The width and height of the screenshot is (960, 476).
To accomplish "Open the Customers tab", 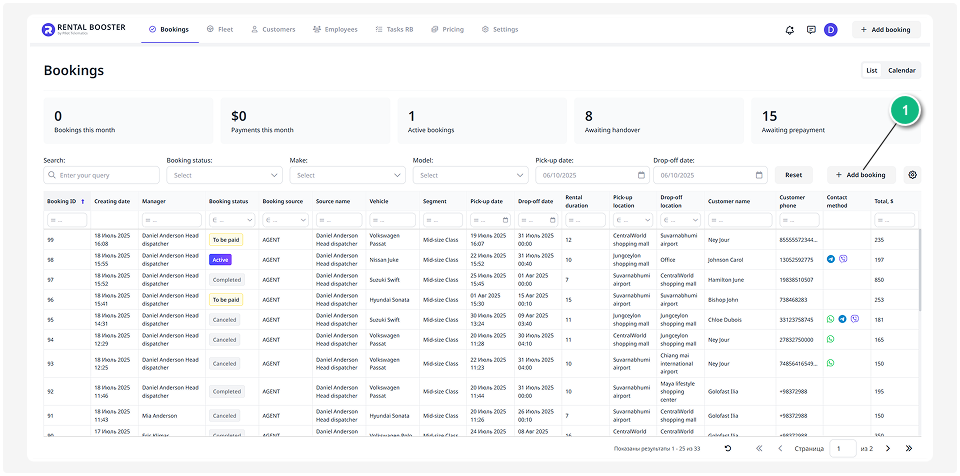I will 273,30.
